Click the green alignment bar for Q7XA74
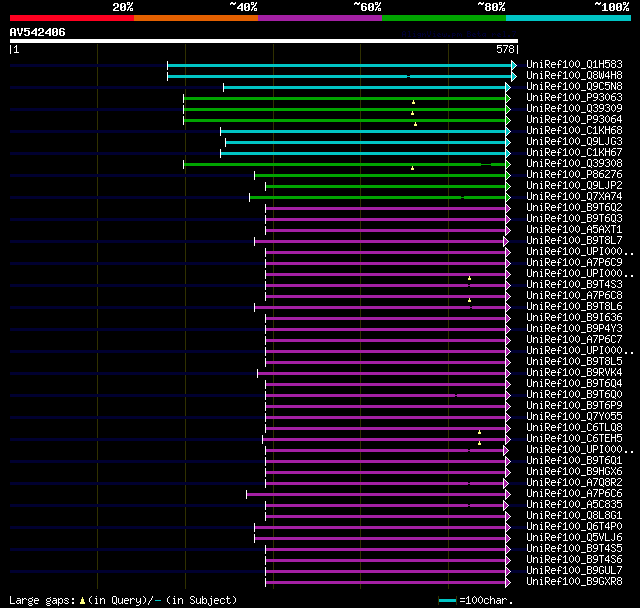 point(378,197)
